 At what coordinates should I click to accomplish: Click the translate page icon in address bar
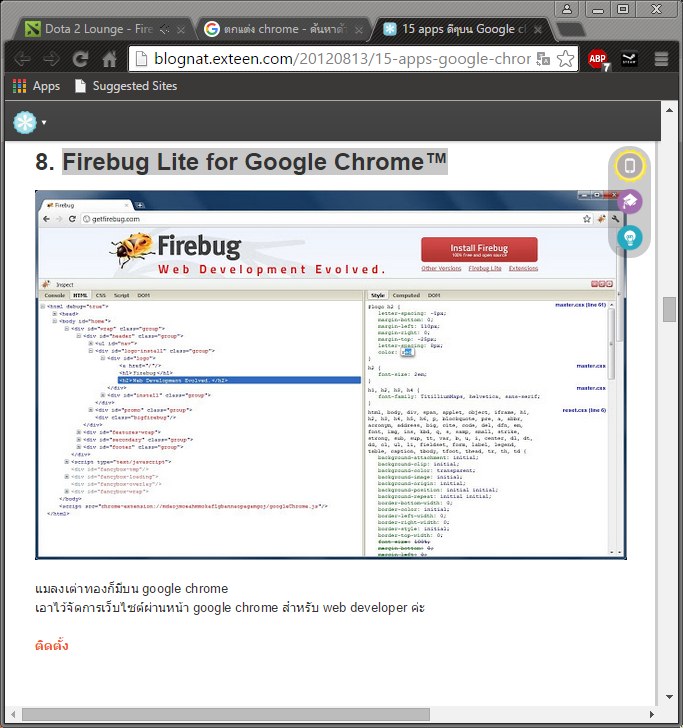(x=543, y=59)
